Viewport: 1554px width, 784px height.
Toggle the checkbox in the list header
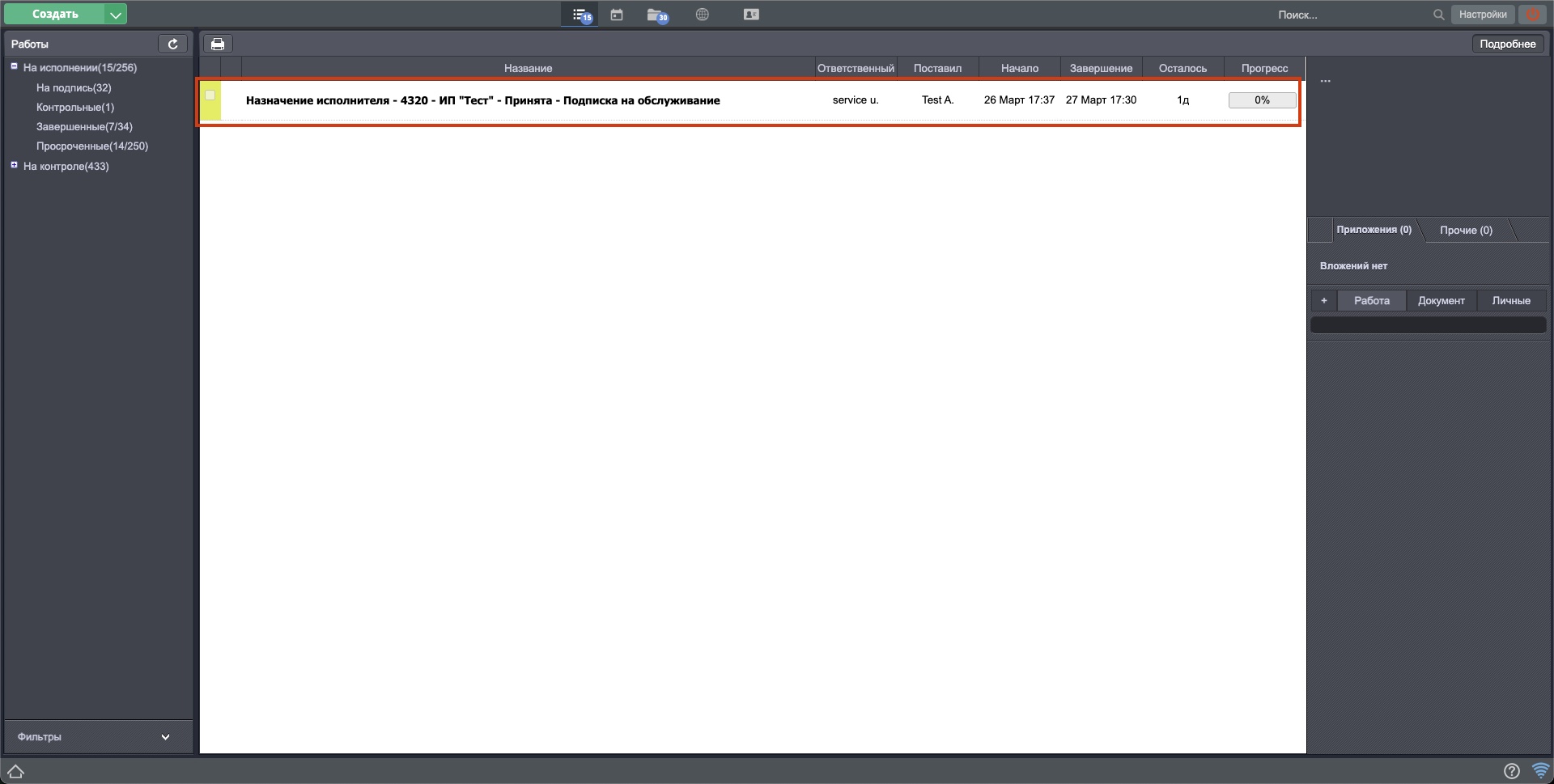click(x=210, y=68)
